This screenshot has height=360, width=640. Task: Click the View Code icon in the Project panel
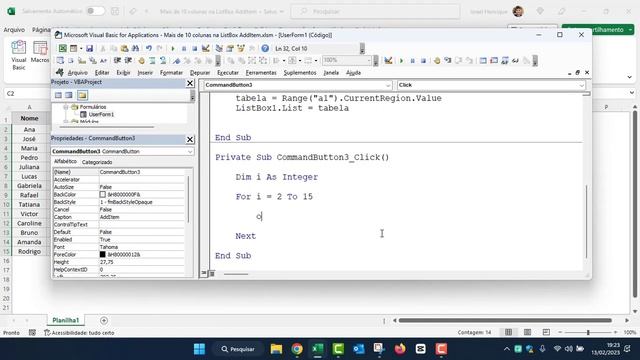[58, 95]
